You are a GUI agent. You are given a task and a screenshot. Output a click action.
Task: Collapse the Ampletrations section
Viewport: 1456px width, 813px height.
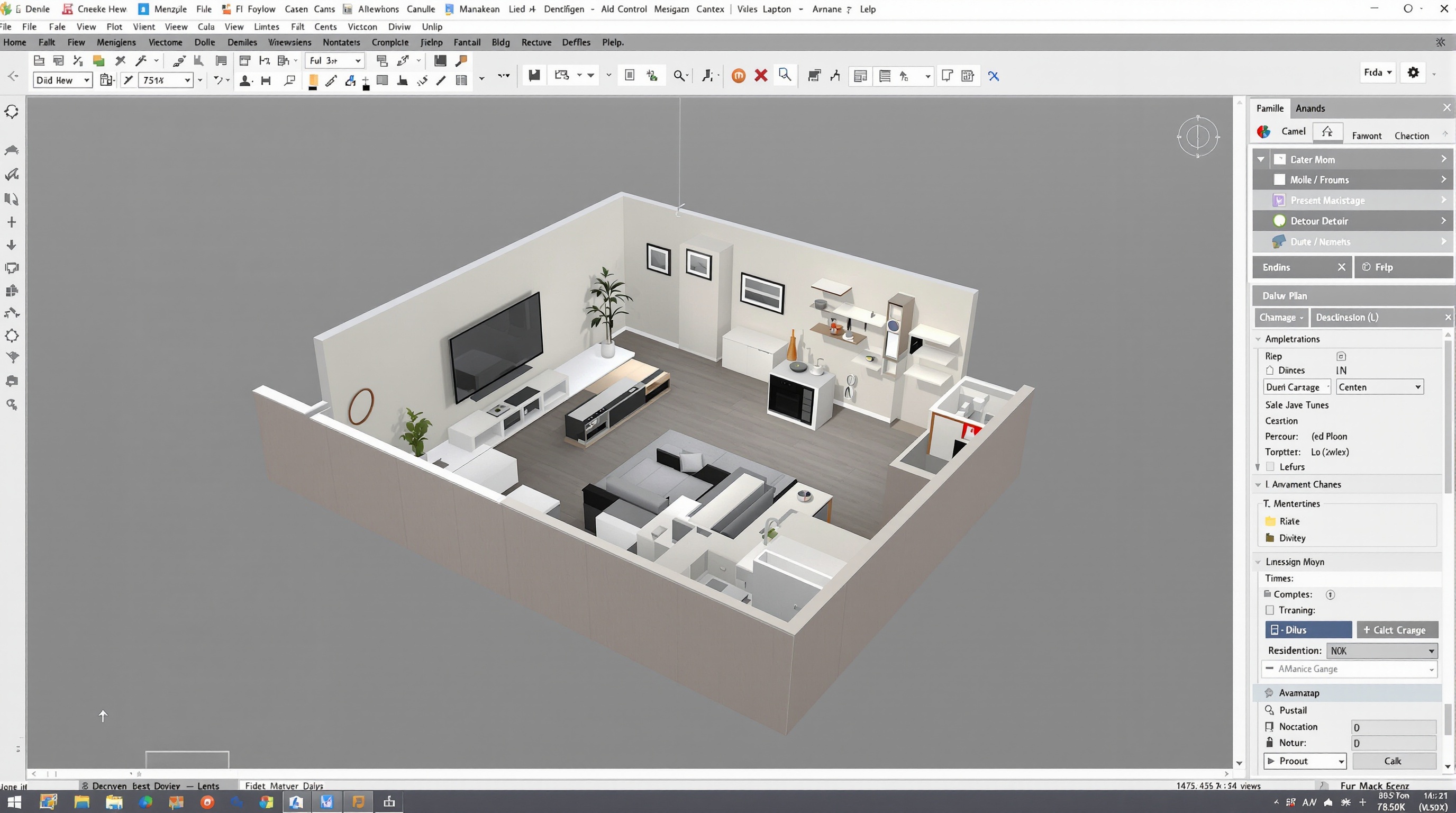1258,338
